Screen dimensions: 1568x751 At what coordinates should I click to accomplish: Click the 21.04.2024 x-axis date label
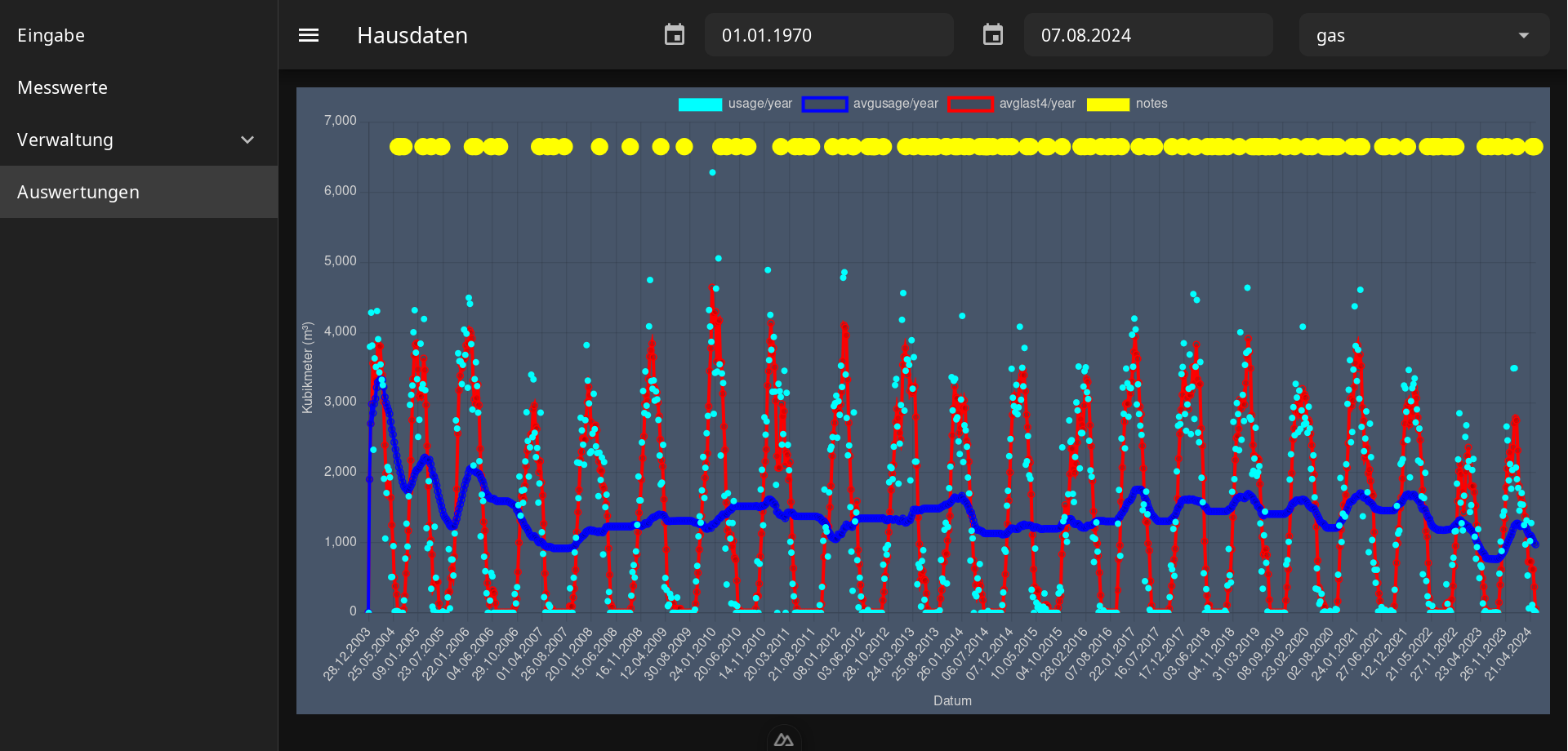click(x=1508, y=653)
